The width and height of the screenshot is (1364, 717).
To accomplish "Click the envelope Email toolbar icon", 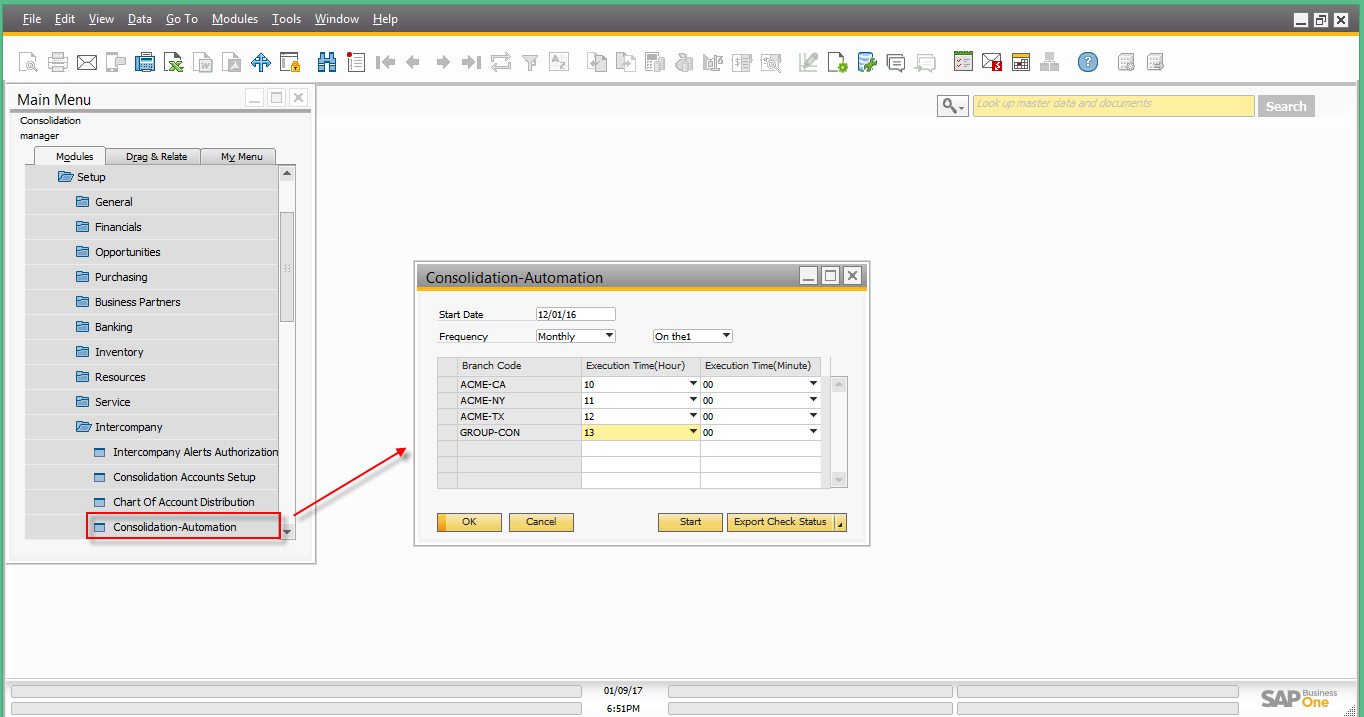I will tap(87, 63).
